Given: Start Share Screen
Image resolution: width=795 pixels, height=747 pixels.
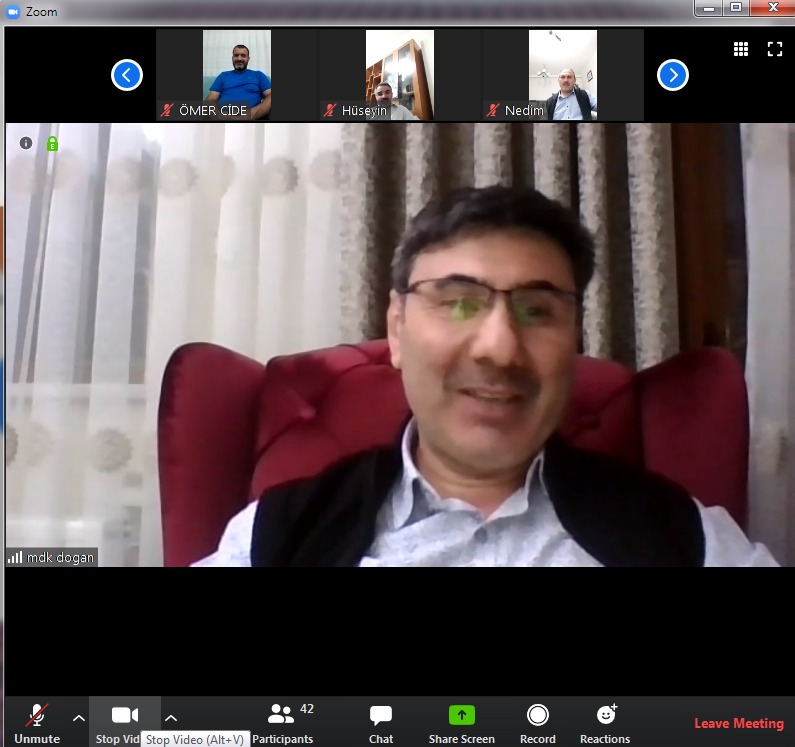Looking at the screenshot, I should pyautogui.click(x=461, y=722).
